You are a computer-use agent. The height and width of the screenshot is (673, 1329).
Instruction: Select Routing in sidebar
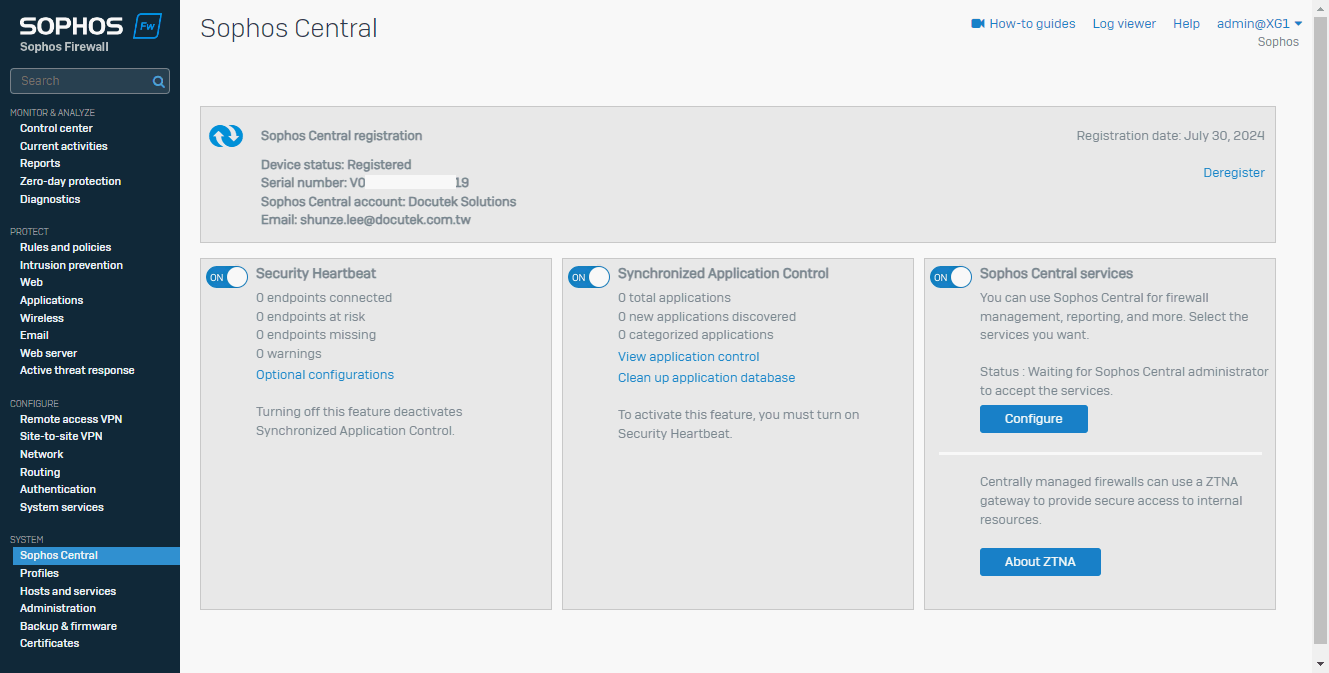(x=40, y=472)
